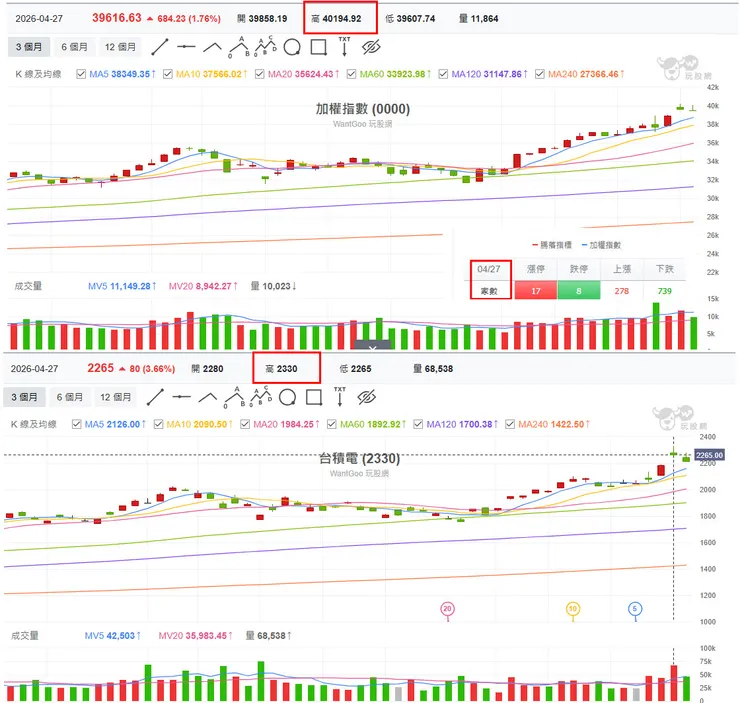Switch TSMC chart to 6 個月 range
Image resolution: width=740 pixels, height=703 pixels.
click(69, 397)
